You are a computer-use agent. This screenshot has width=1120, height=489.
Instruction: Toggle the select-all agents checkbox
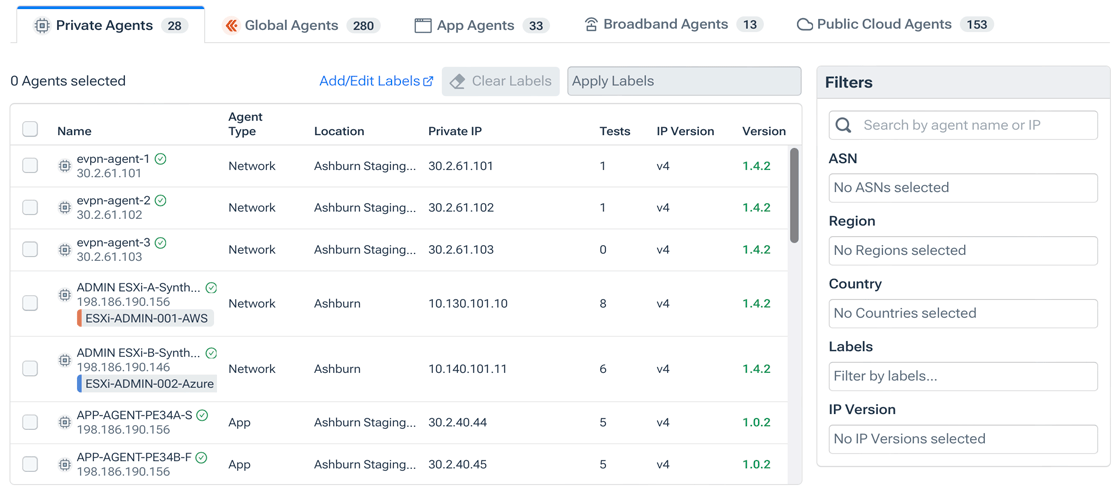[x=30, y=129]
